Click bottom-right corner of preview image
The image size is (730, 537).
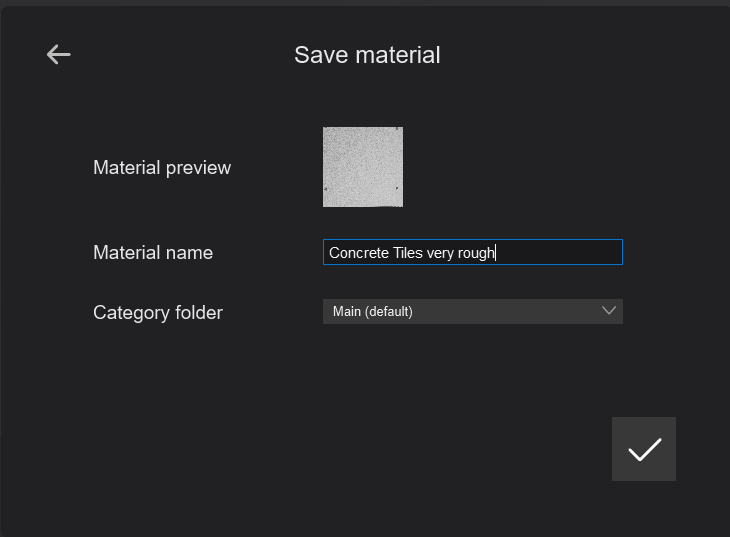pos(399,203)
